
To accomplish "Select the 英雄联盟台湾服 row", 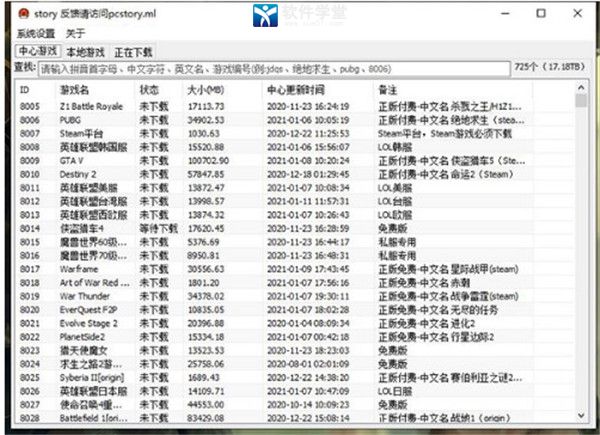I will (294, 201).
